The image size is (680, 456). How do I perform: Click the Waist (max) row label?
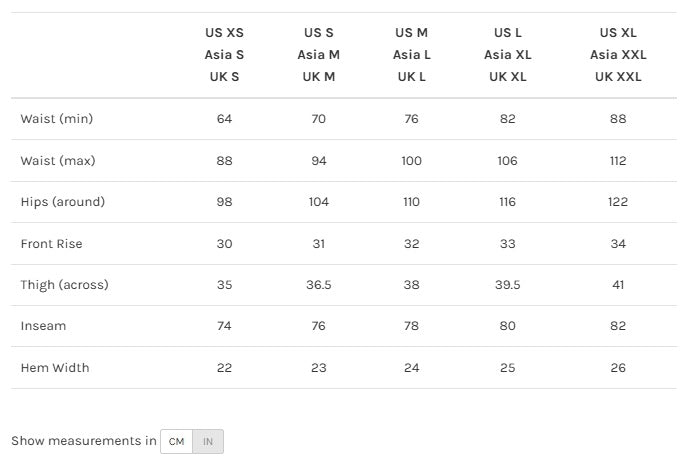pyautogui.click(x=58, y=161)
